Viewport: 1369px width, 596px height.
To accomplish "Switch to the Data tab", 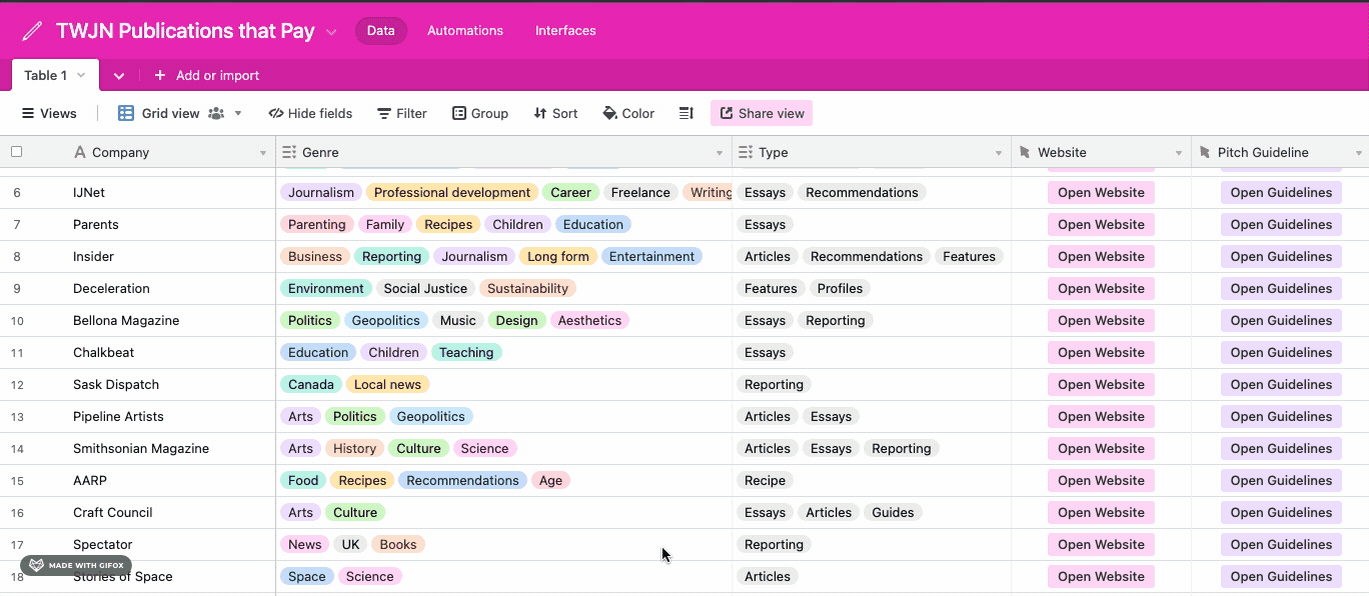I will point(381,31).
